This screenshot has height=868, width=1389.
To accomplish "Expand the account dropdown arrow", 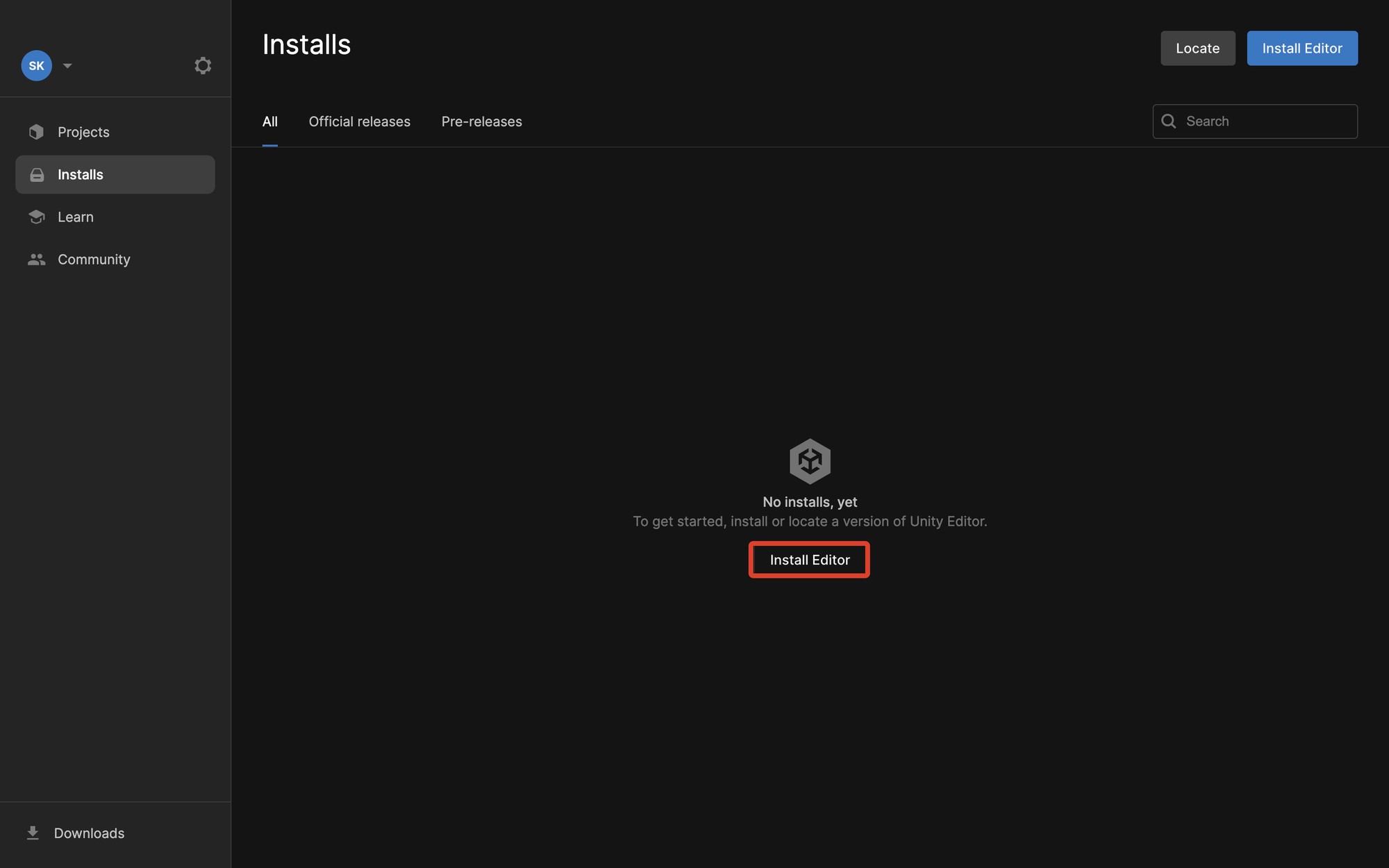I will pos(67,66).
